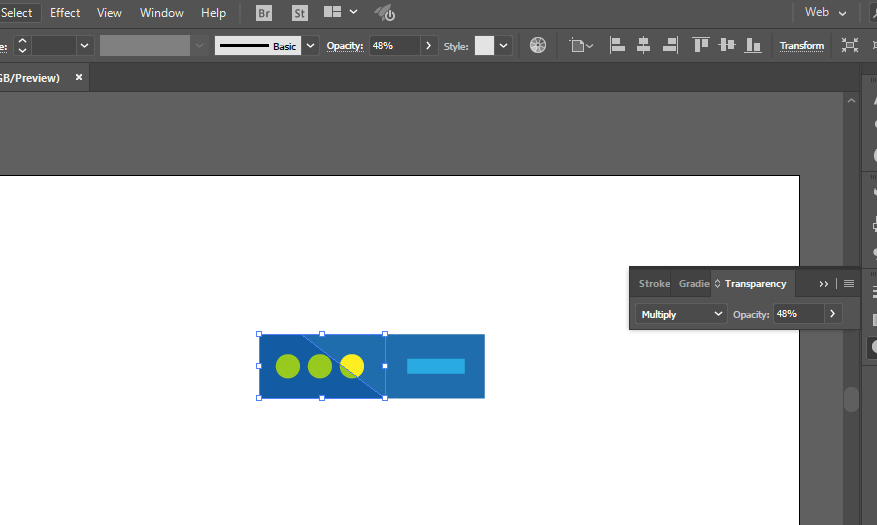Image resolution: width=877 pixels, height=525 pixels.
Task: Open the Multiply blending mode dropdown
Action: point(680,314)
